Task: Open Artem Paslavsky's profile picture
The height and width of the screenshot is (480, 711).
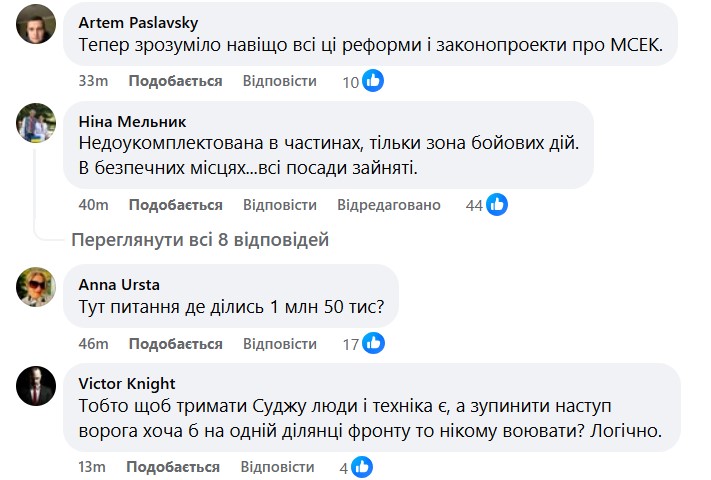Action: (x=37, y=23)
